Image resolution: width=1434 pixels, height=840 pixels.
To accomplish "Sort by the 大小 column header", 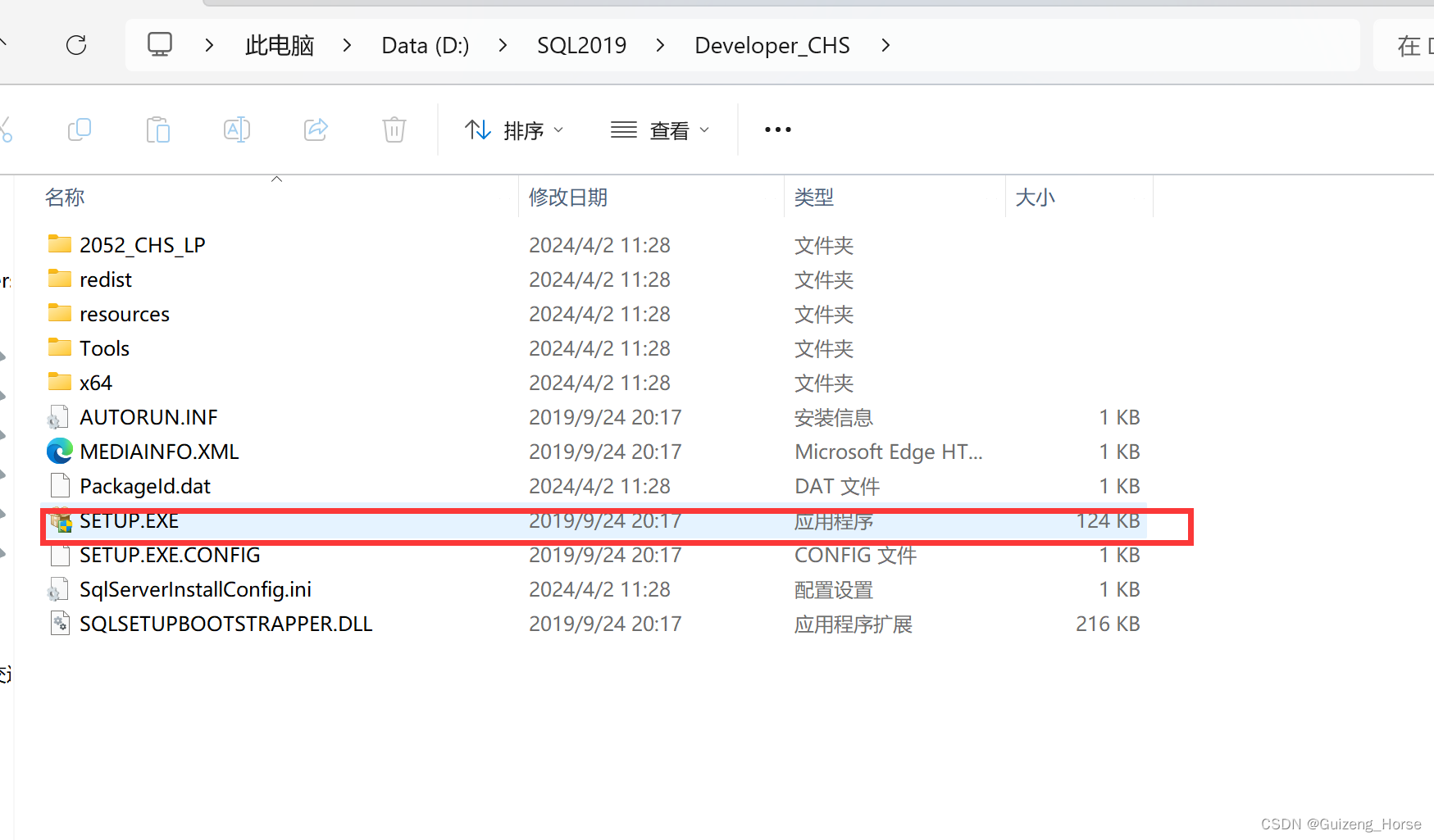I will [x=1036, y=198].
